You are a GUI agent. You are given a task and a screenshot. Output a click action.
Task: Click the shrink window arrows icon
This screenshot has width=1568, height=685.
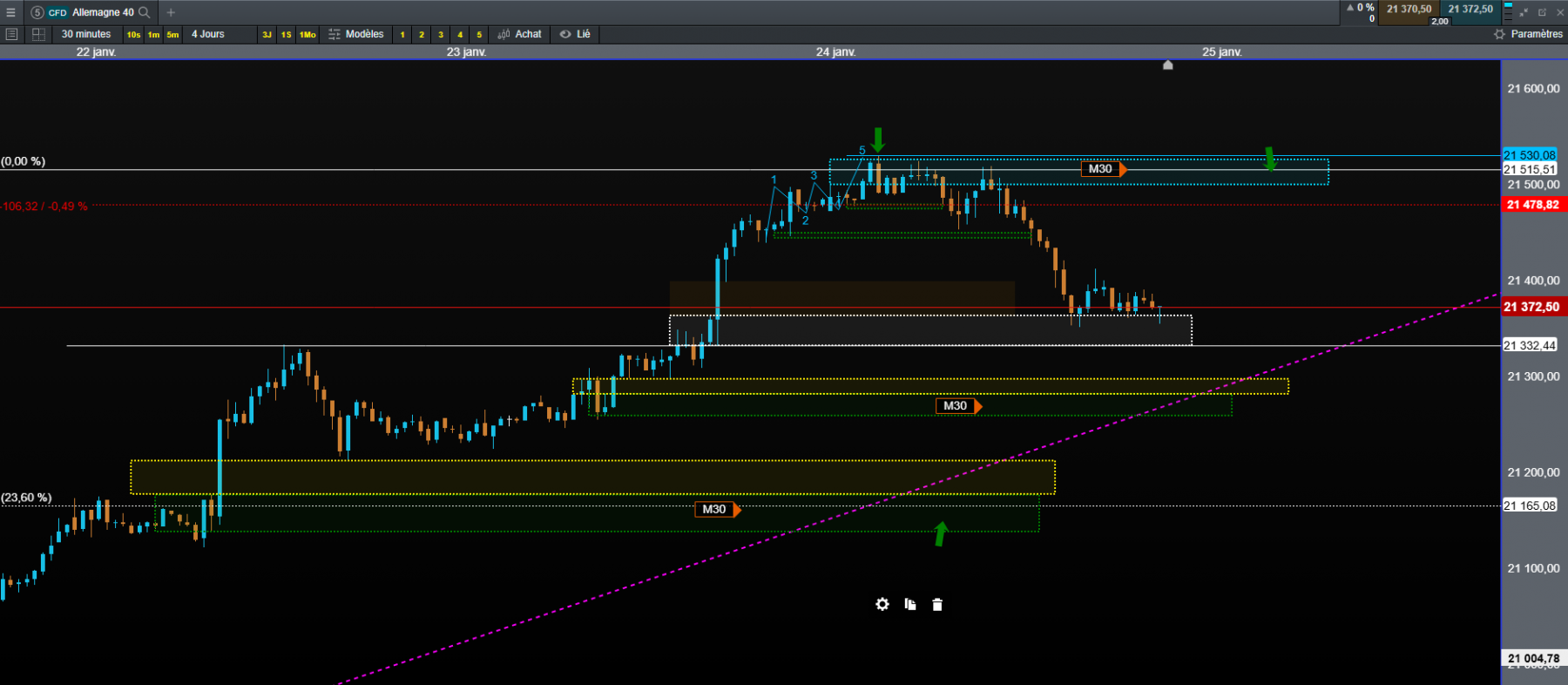pyautogui.click(x=1524, y=12)
